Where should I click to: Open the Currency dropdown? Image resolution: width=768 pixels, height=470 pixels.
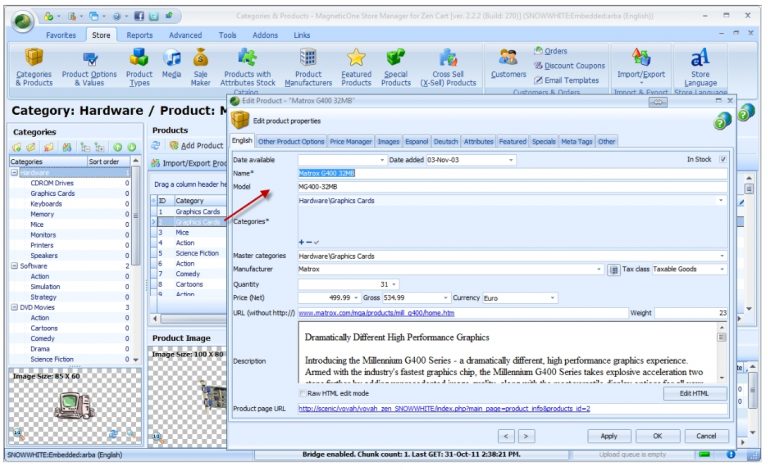pyautogui.click(x=552, y=297)
